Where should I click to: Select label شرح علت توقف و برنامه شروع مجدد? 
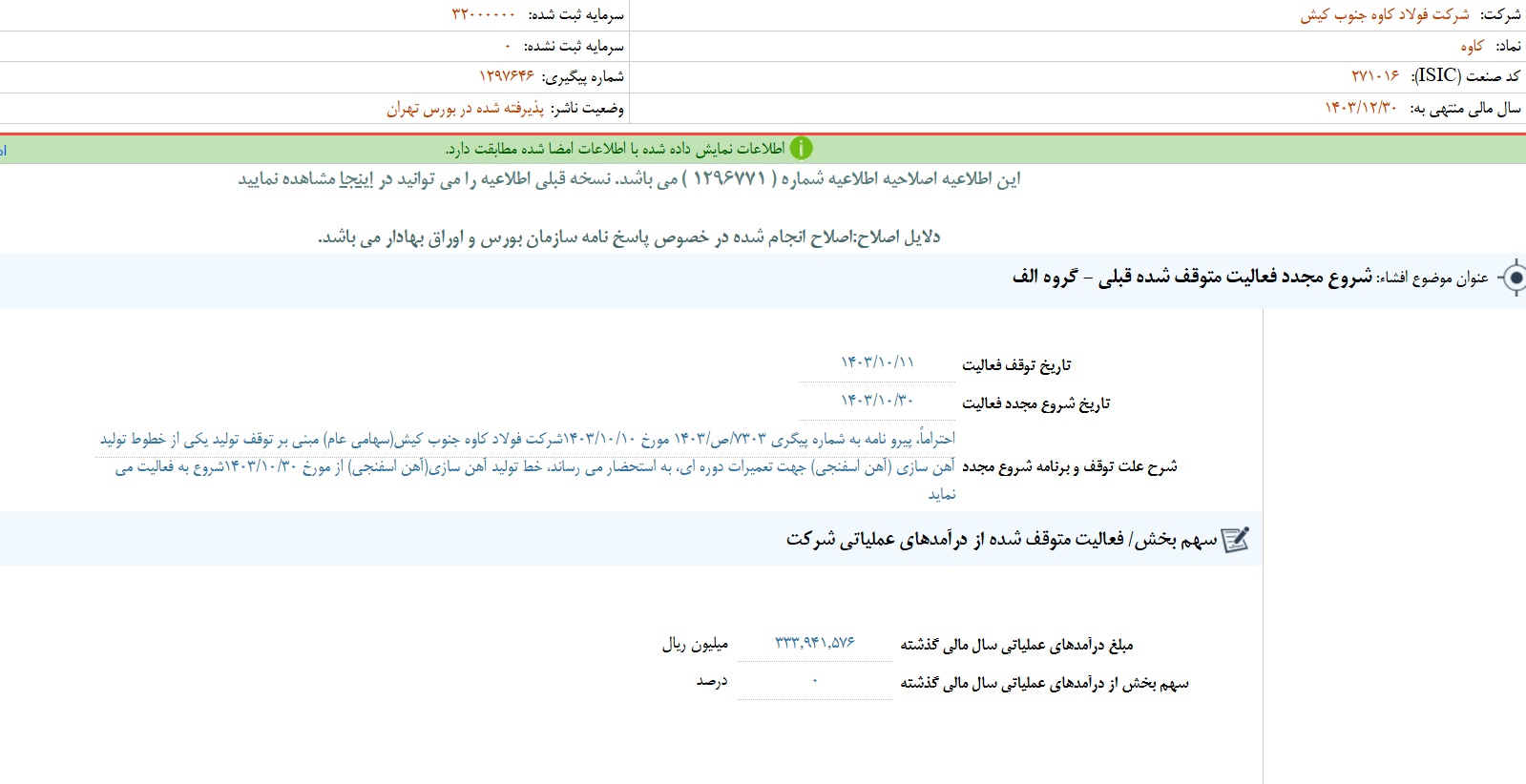tap(1069, 466)
